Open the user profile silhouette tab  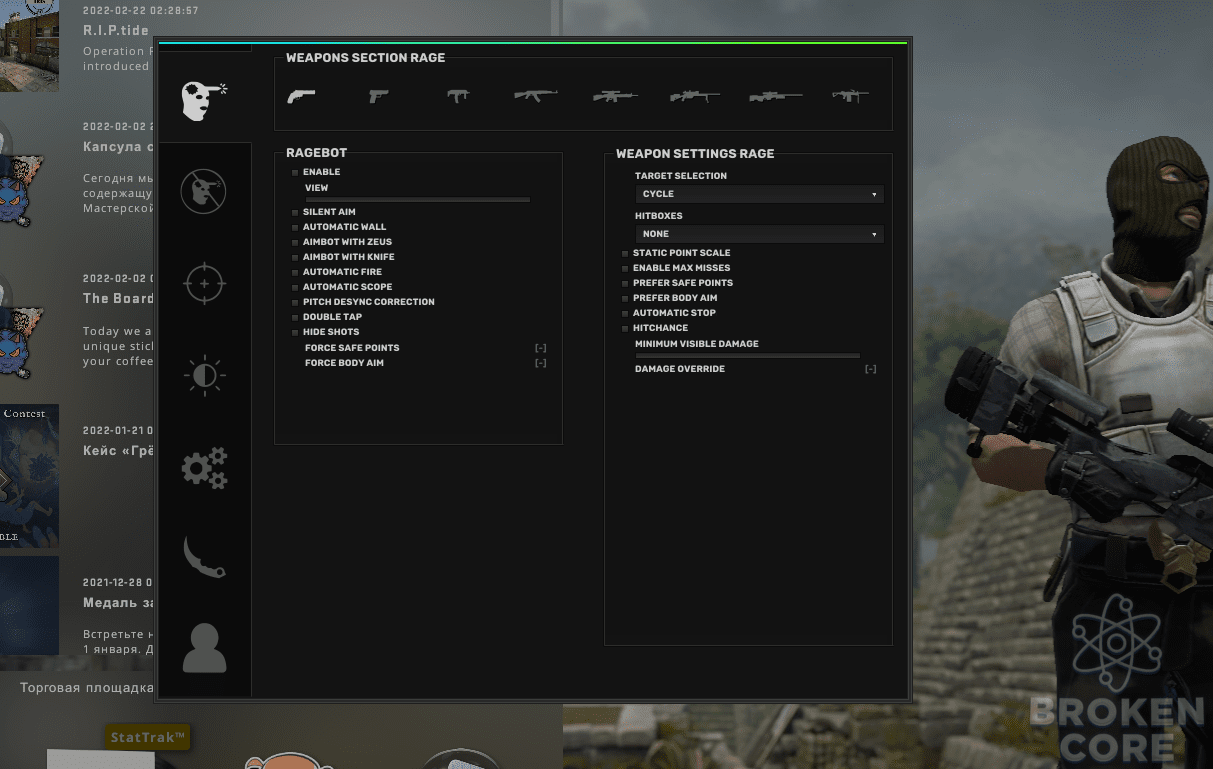[x=204, y=648]
